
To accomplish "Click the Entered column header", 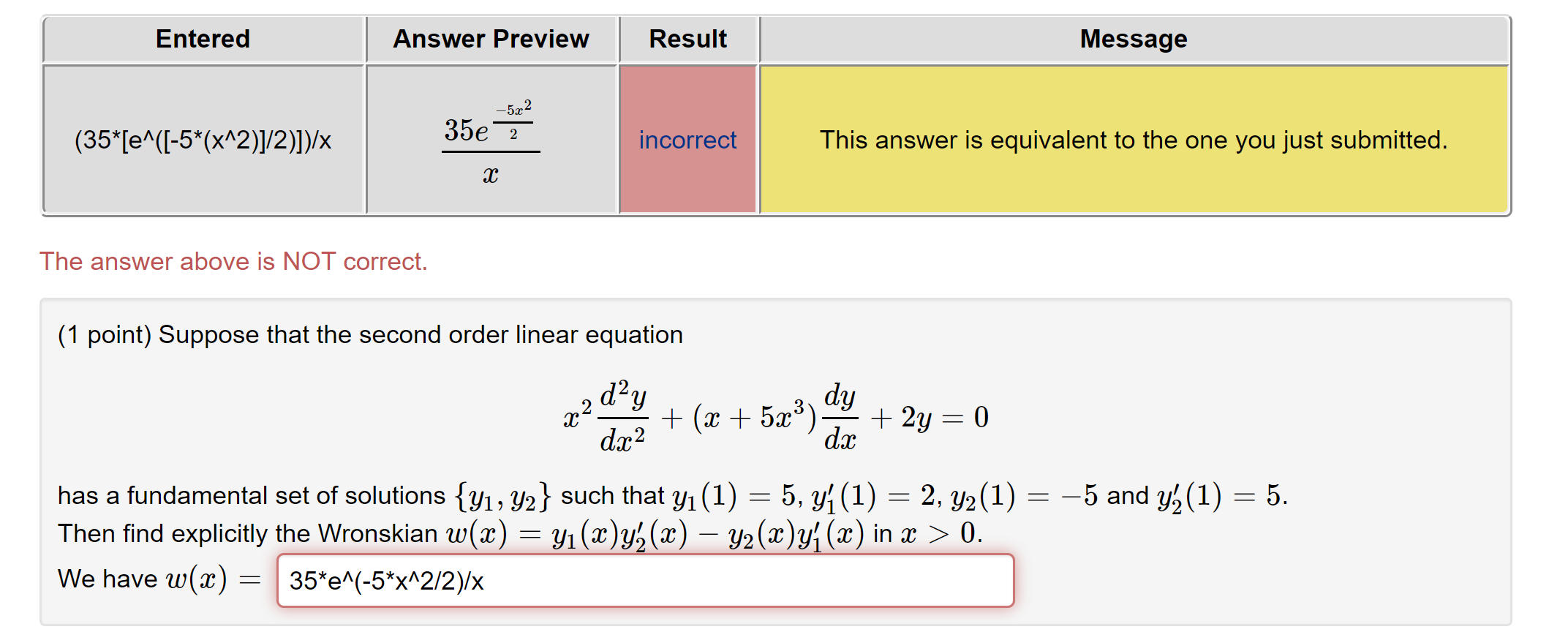I will (x=203, y=38).
